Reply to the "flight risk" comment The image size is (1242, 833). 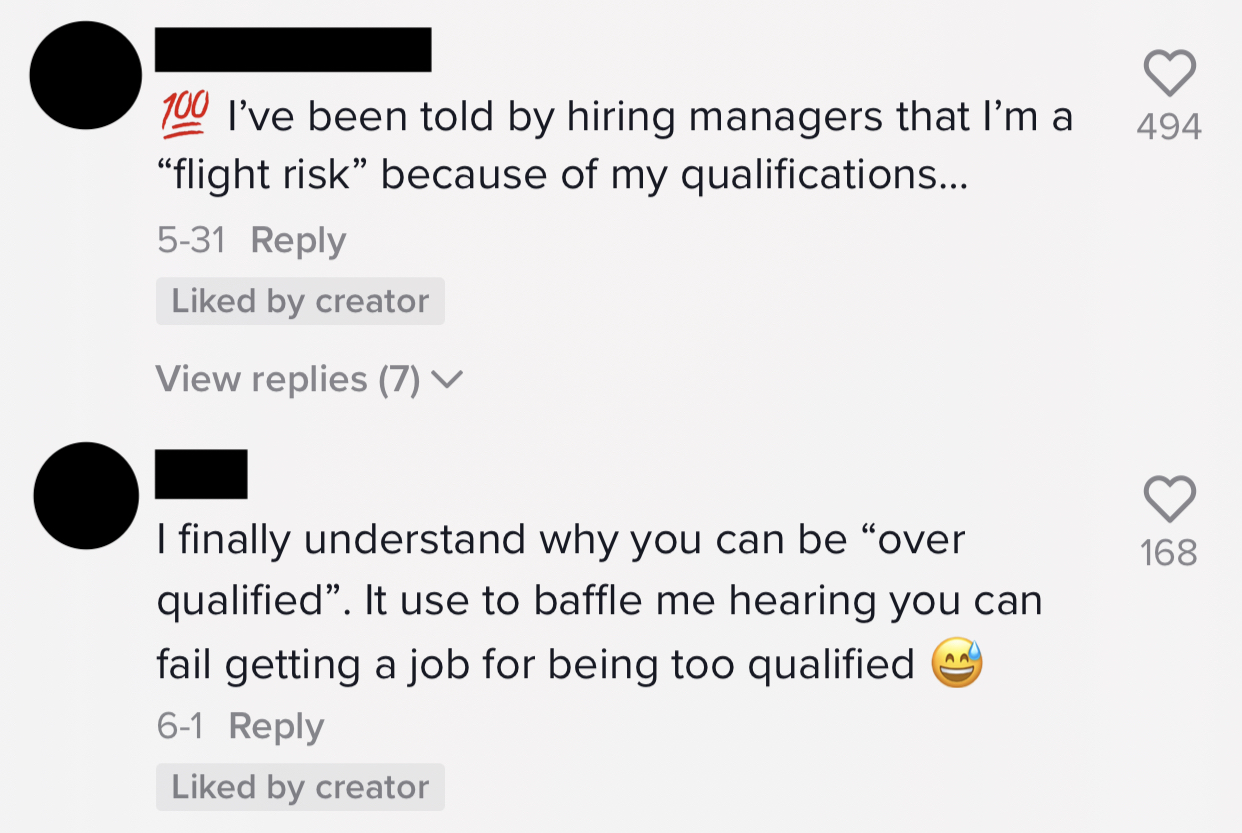tap(298, 241)
